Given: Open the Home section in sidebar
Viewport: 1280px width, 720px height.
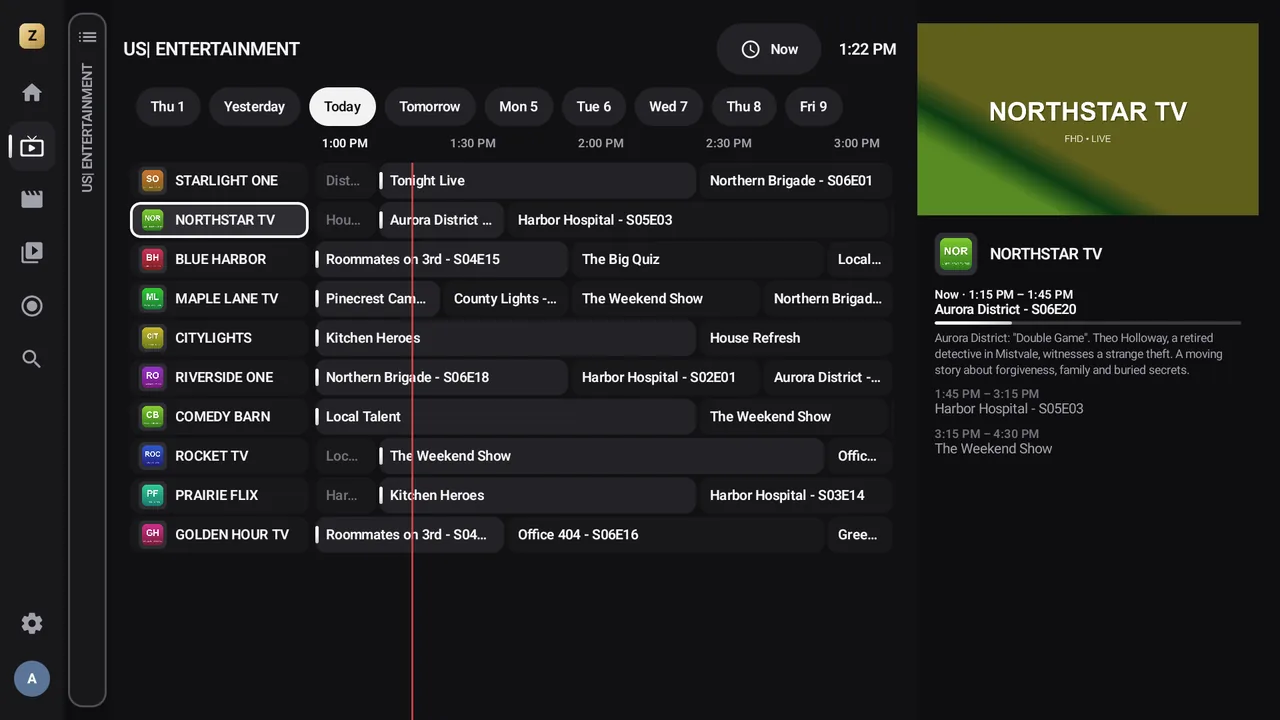Looking at the screenshot, I should 32,93.
